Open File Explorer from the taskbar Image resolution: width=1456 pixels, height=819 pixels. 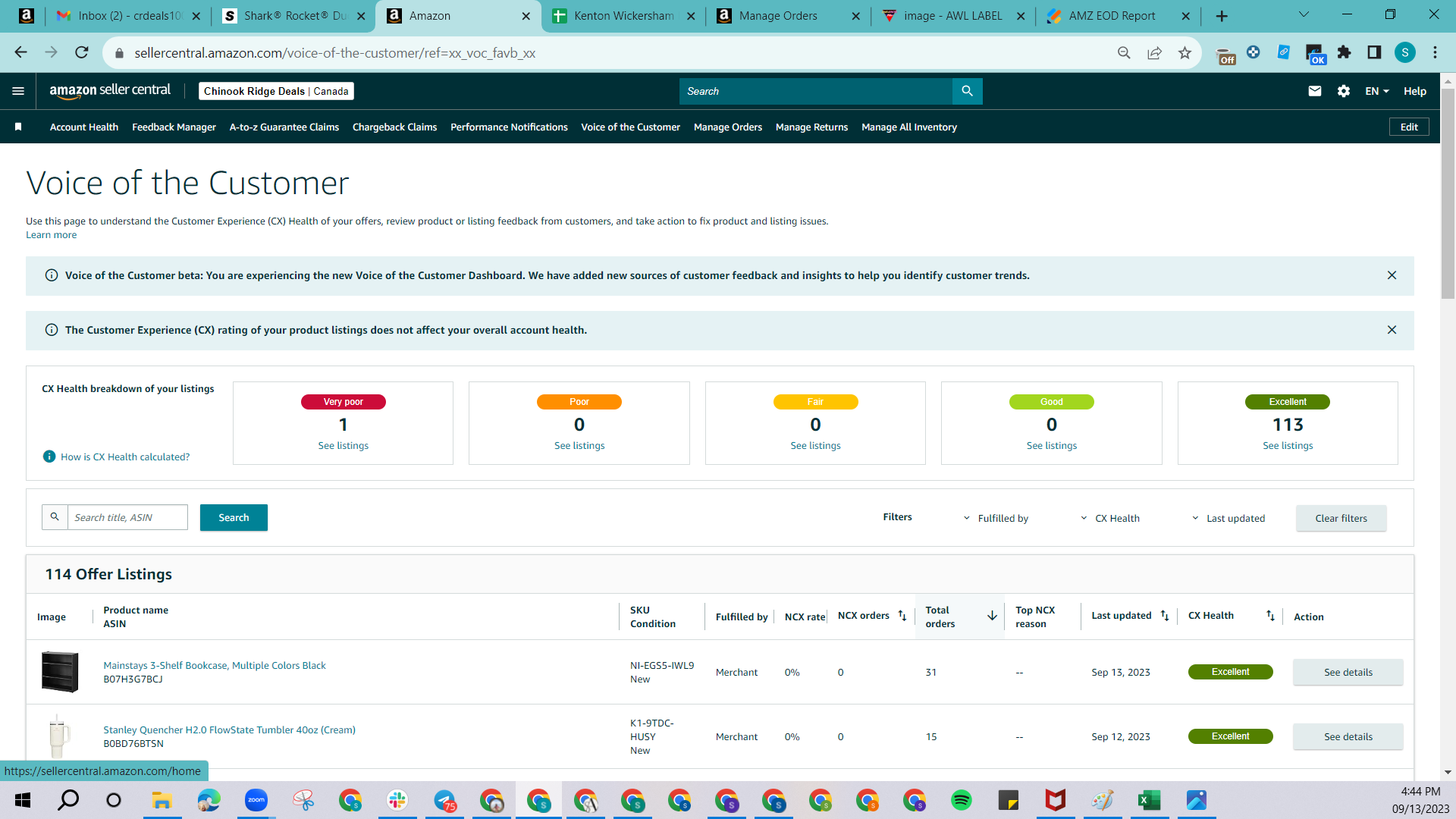click(x=162, y=800)
